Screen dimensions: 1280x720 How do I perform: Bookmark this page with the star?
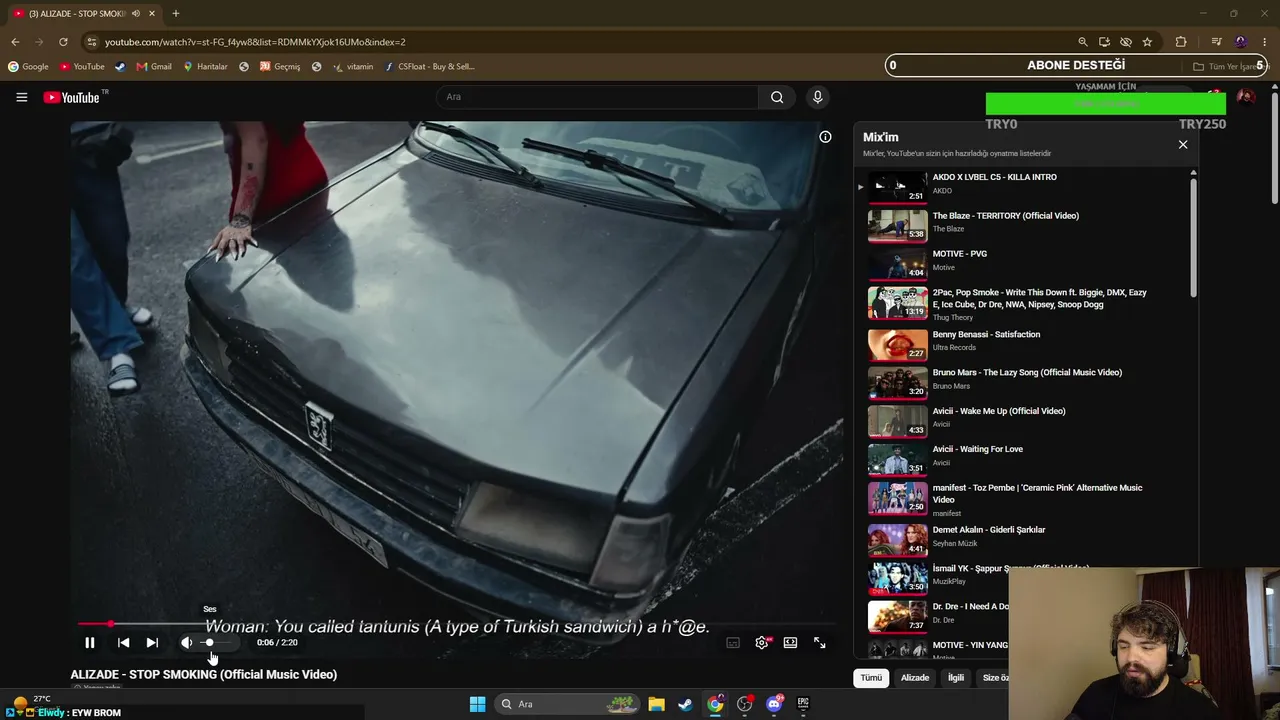click(1147, 42)
